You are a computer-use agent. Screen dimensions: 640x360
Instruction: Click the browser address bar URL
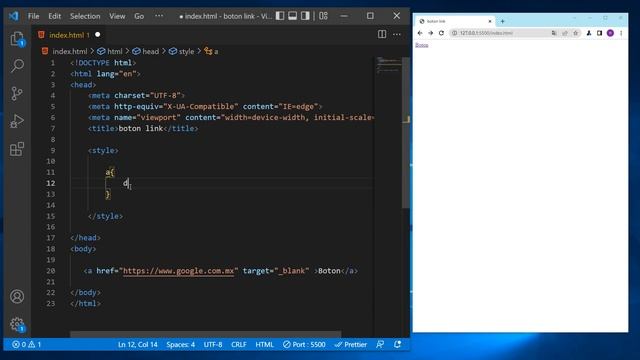pos(486,33)
